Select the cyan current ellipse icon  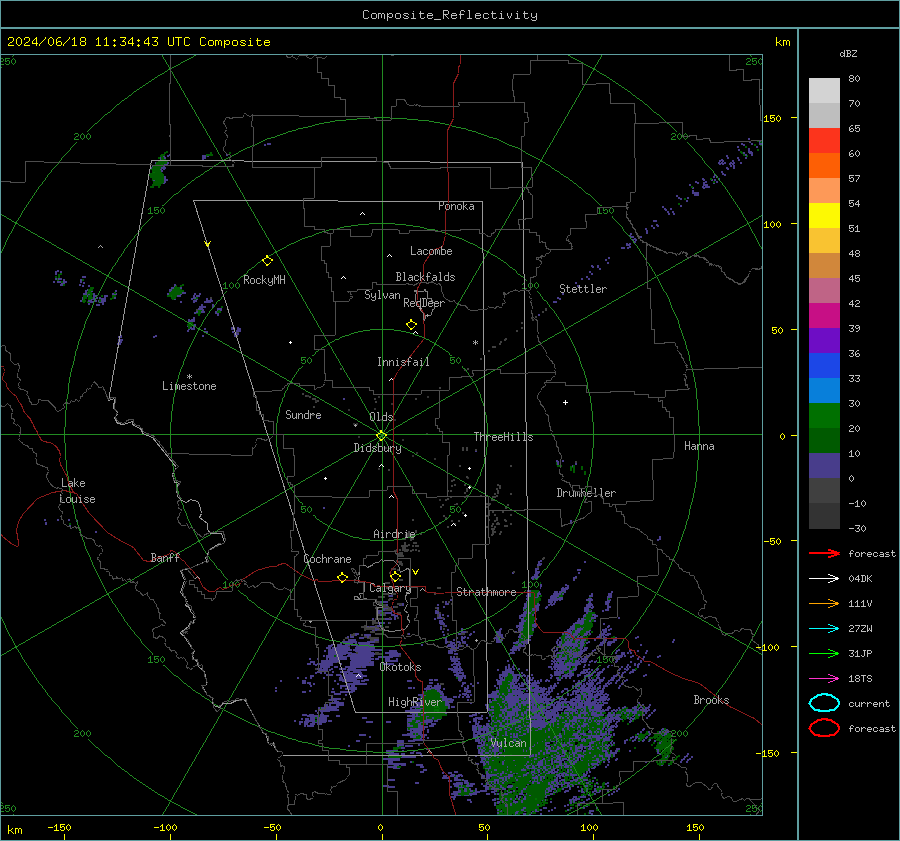(824, 703)
